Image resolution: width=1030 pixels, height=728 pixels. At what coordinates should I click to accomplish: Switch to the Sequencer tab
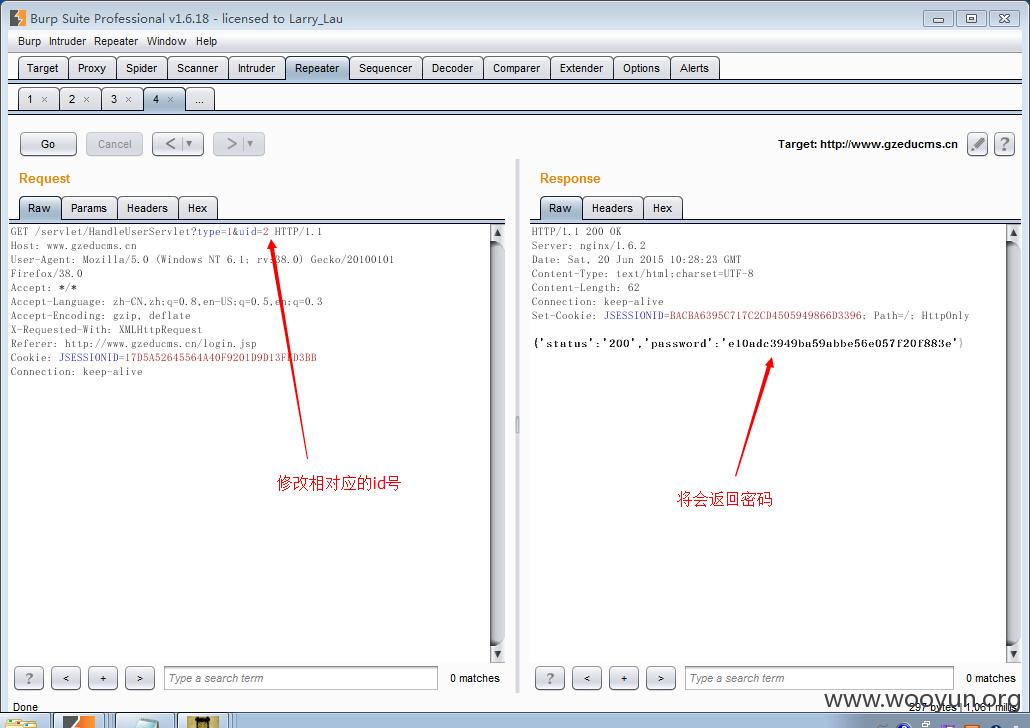386,68
